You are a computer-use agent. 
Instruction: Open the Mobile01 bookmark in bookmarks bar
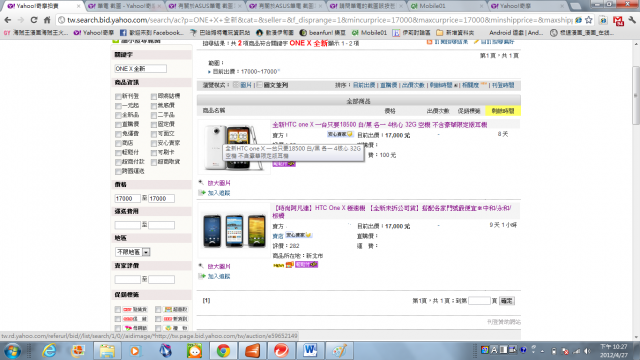(369, 32)
